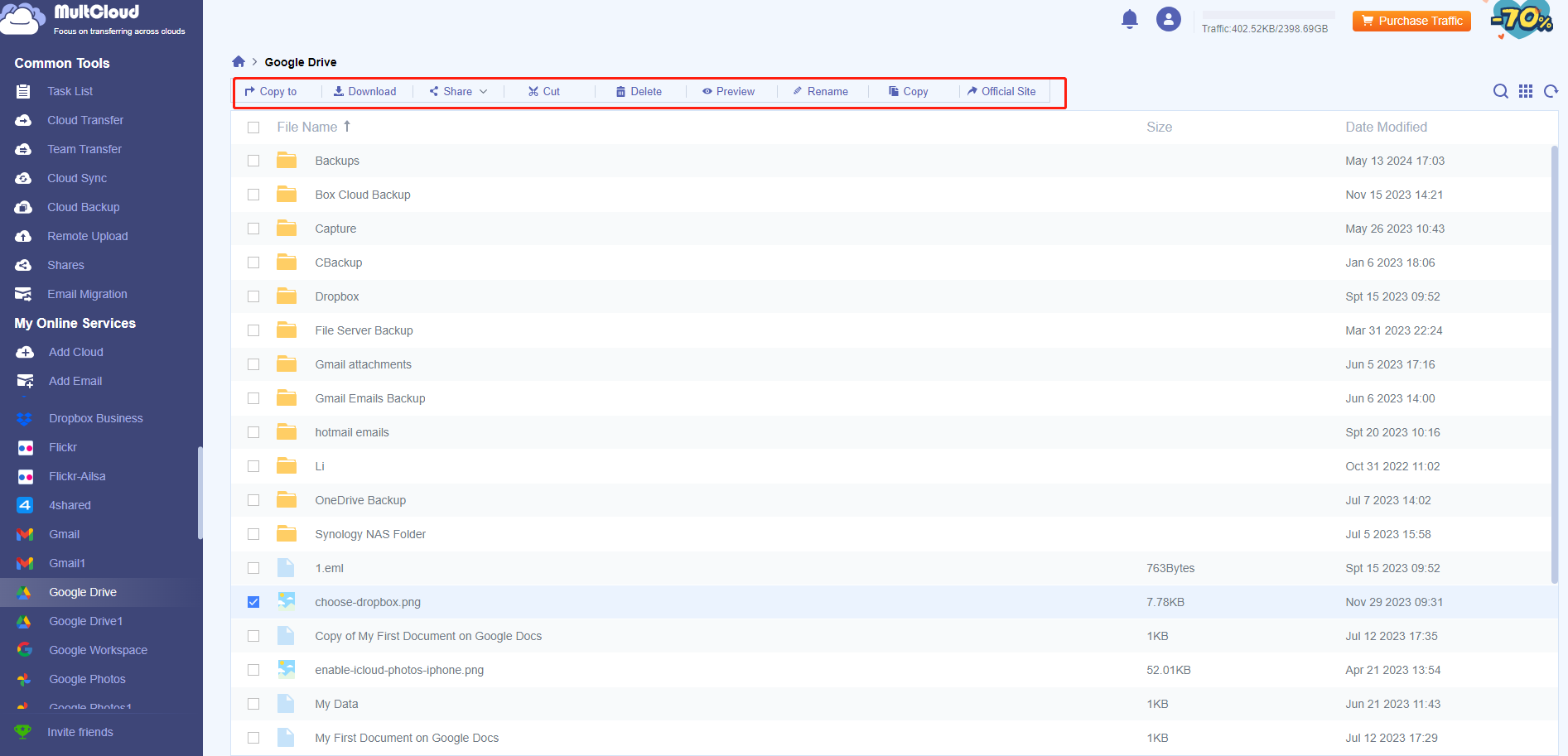Open the notifications bell icon
The height and width of the screenshot is (756, 1568).
1130,19
